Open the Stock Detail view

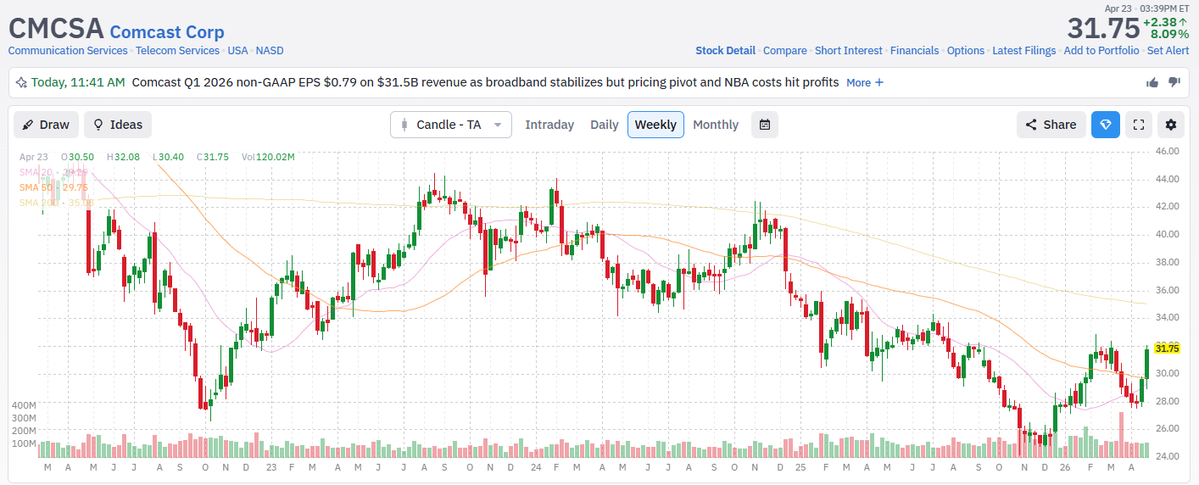pyautogui.click(x=725, y=50)
